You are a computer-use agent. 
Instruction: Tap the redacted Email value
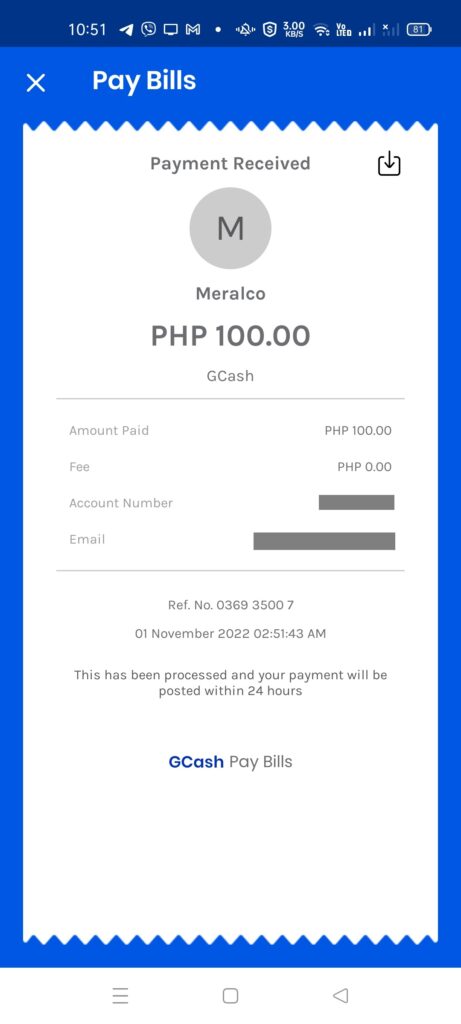pos(324,541)
